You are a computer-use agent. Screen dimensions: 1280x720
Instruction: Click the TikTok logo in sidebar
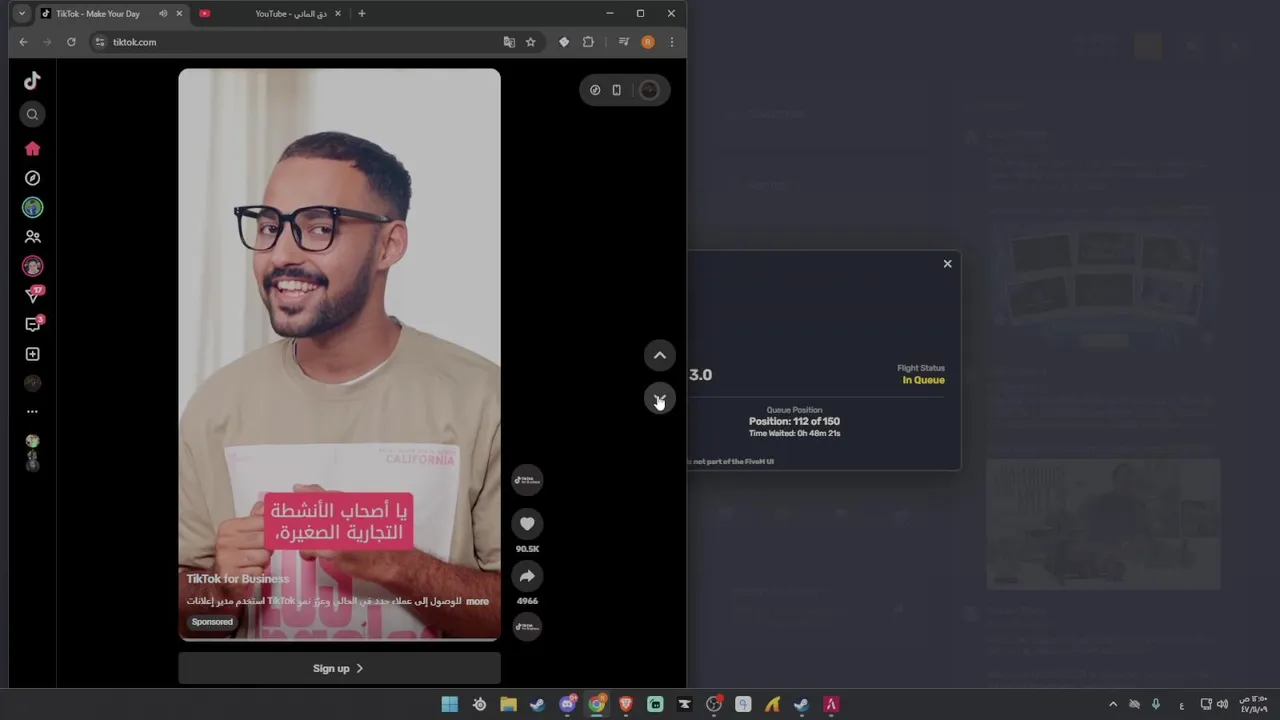(32, 81)
